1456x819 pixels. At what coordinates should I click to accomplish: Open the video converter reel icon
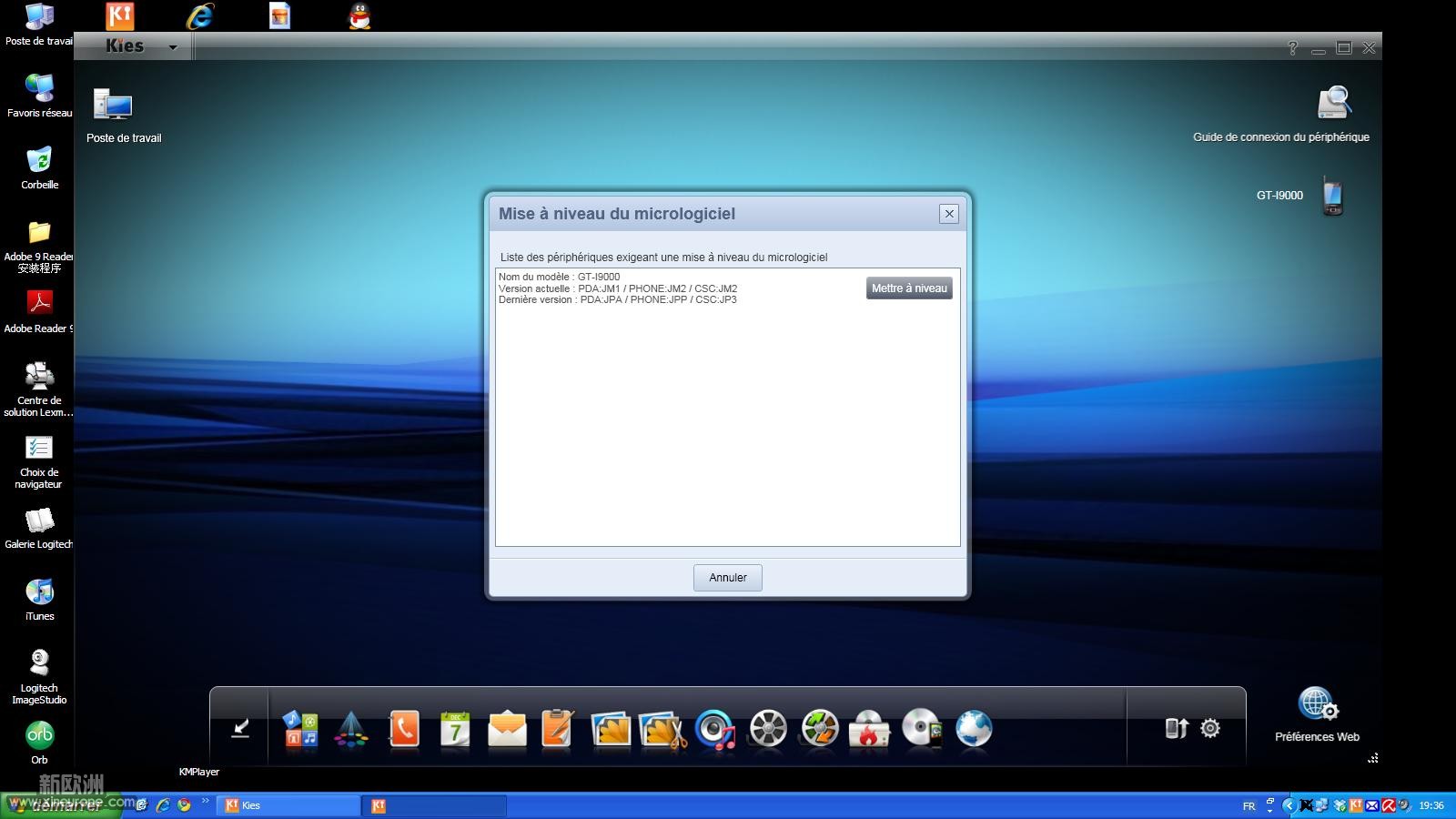pyautogui.click(x=820, y=729)
